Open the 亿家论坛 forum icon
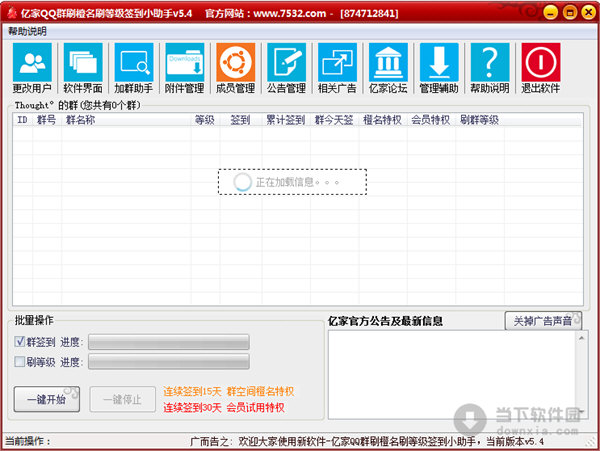Screen dimensions: 600x451 pos(388,68)
